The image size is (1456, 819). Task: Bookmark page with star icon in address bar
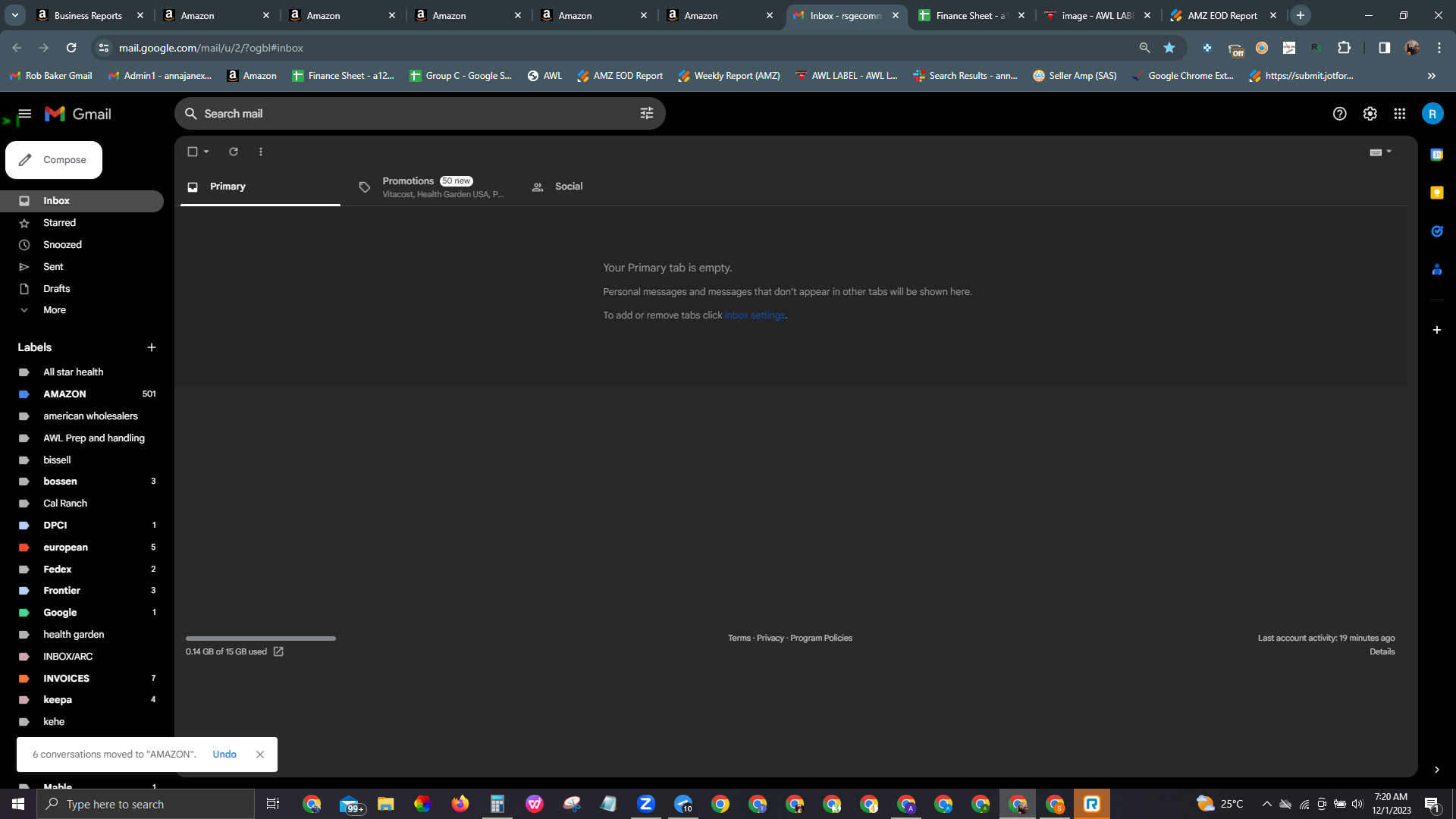click(1169, 48)
